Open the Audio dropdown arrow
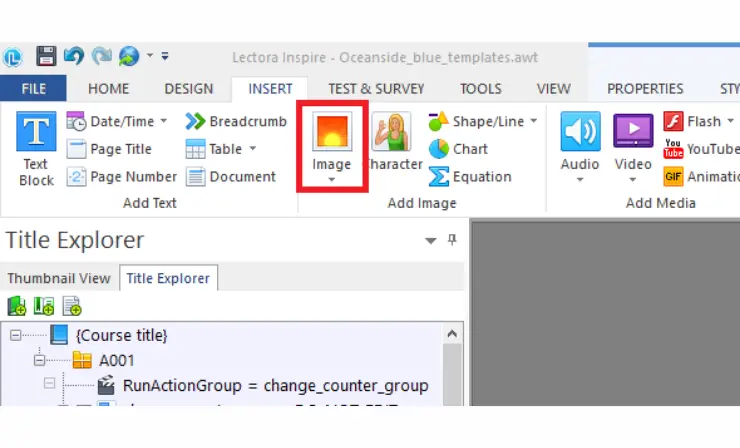Image resolution: width=740 pixels, height=448 pixels. point(580,180)
